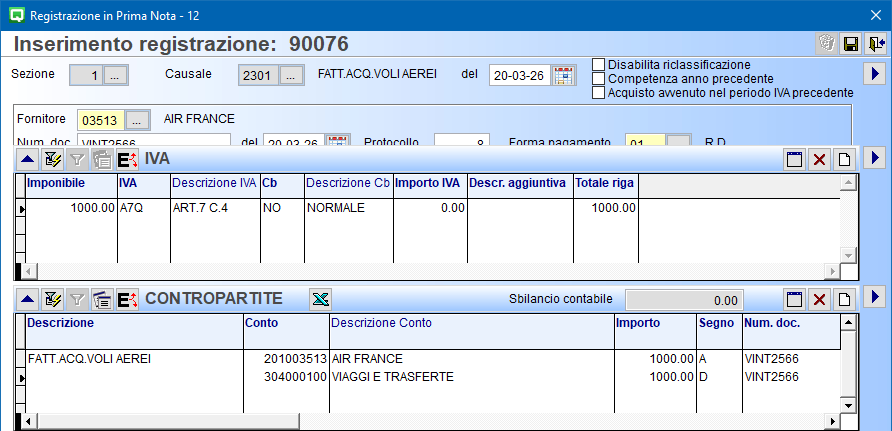Maximize the CONTROPARTITE grid window

tap(794, 299)
